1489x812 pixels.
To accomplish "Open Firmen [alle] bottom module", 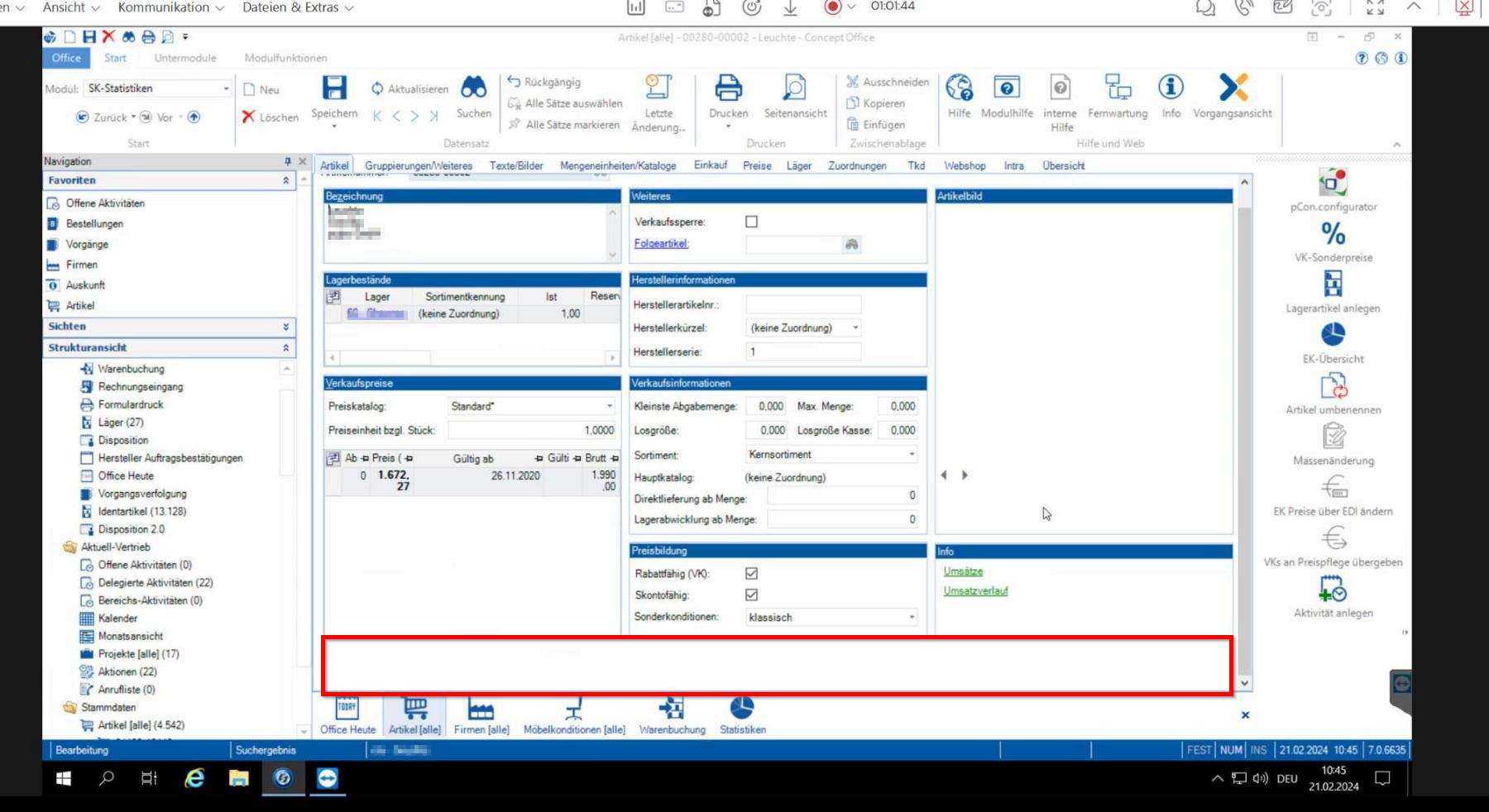I will pos(481,716).
